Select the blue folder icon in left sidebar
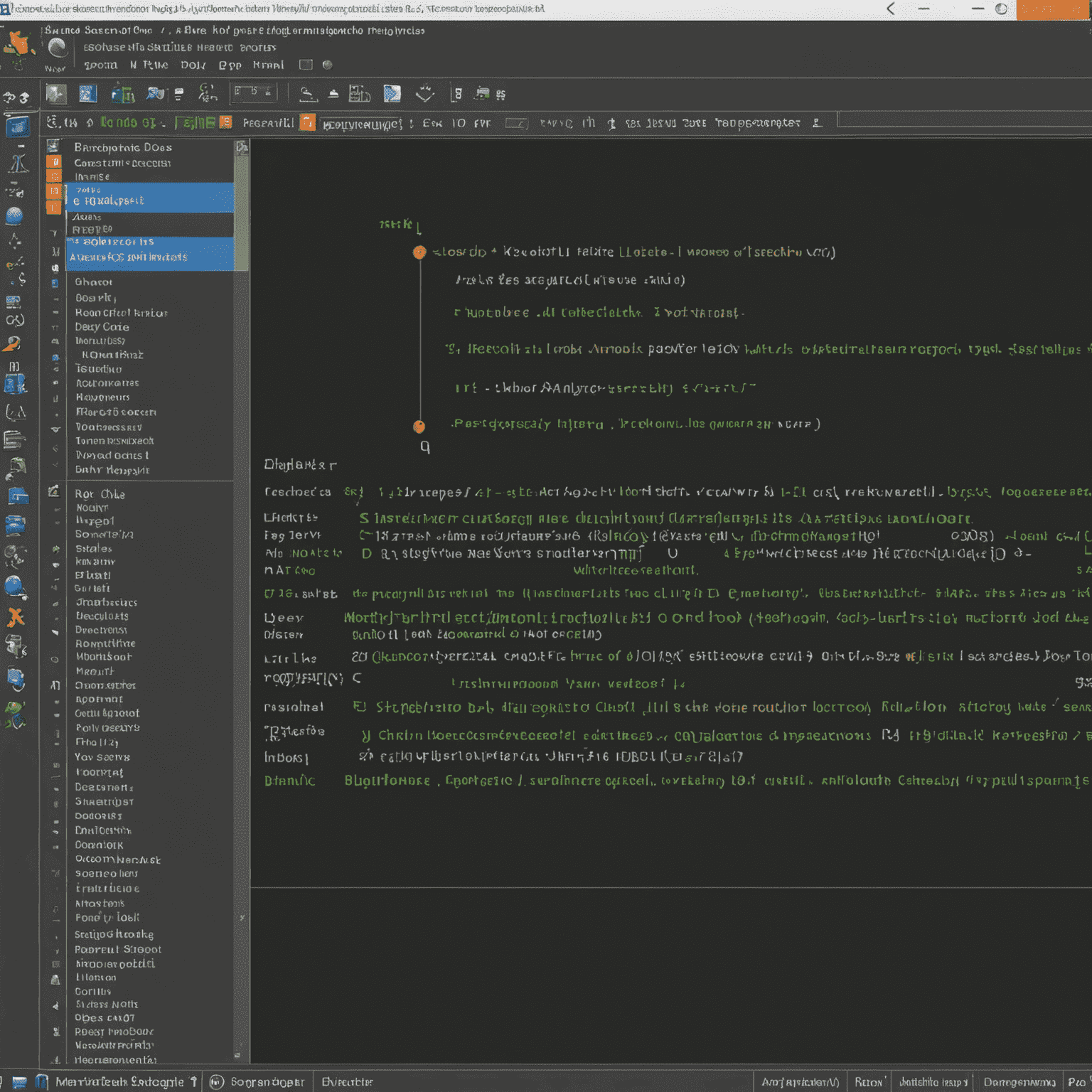This screenshot has height=1092, width=1092. click(17, 496)
